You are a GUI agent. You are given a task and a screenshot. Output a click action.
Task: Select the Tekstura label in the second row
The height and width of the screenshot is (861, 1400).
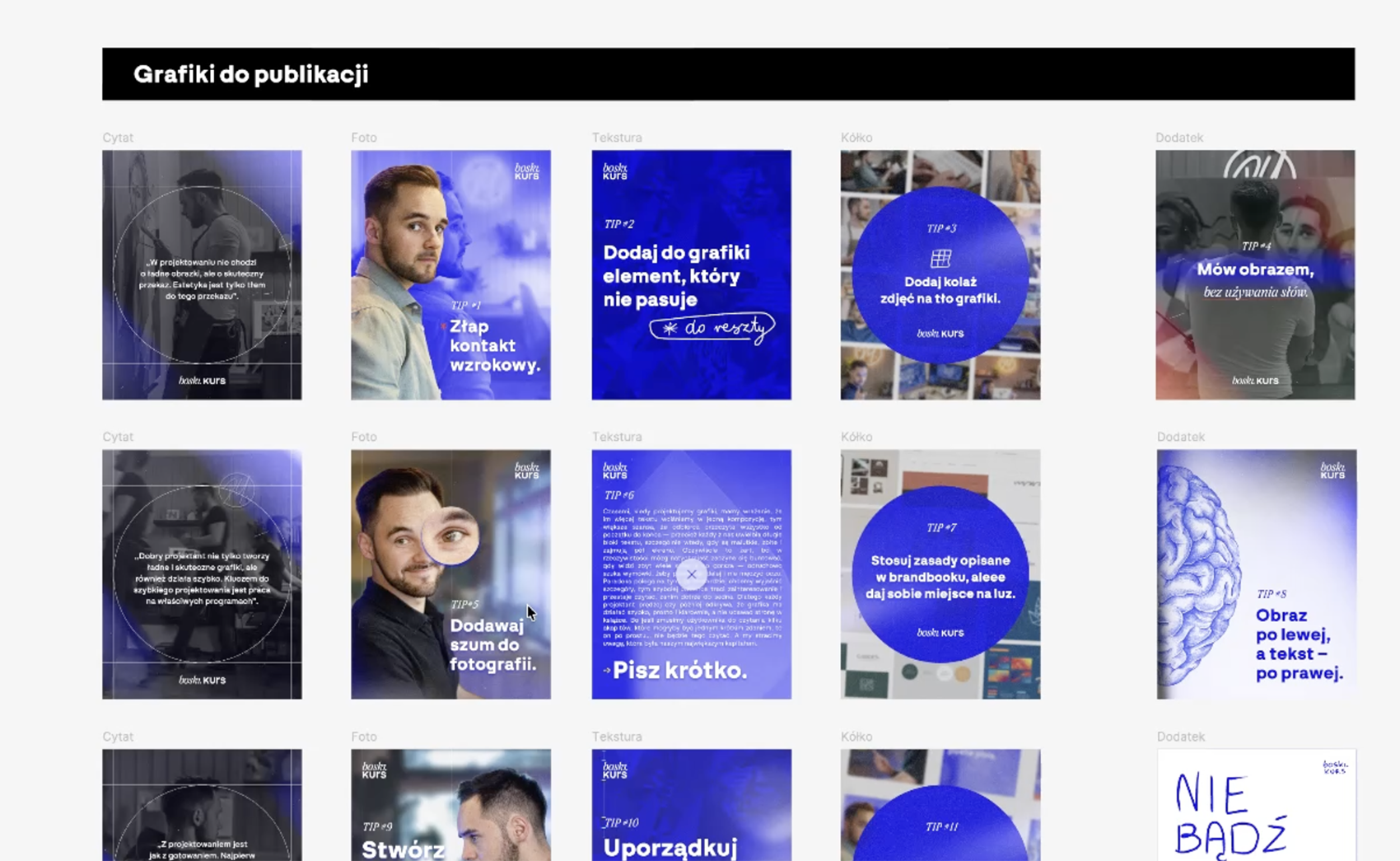(617, 437)
